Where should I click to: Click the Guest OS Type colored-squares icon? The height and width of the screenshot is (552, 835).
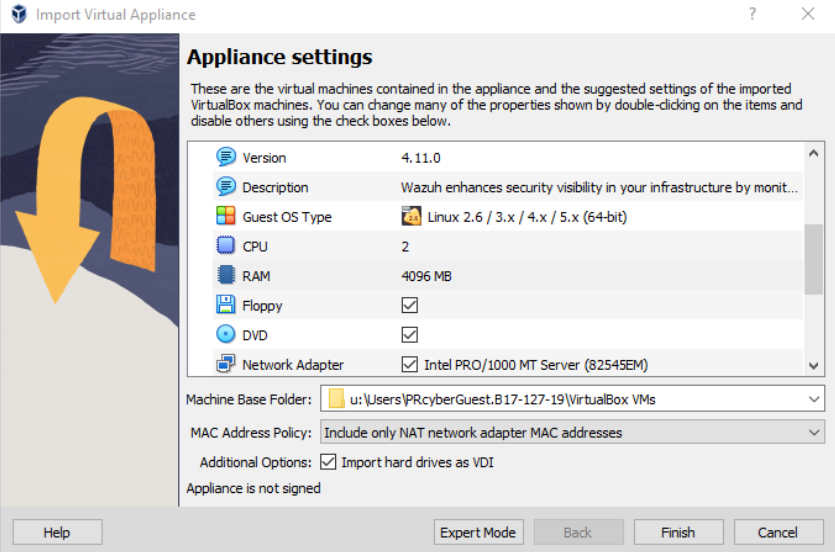coord(226,216)
